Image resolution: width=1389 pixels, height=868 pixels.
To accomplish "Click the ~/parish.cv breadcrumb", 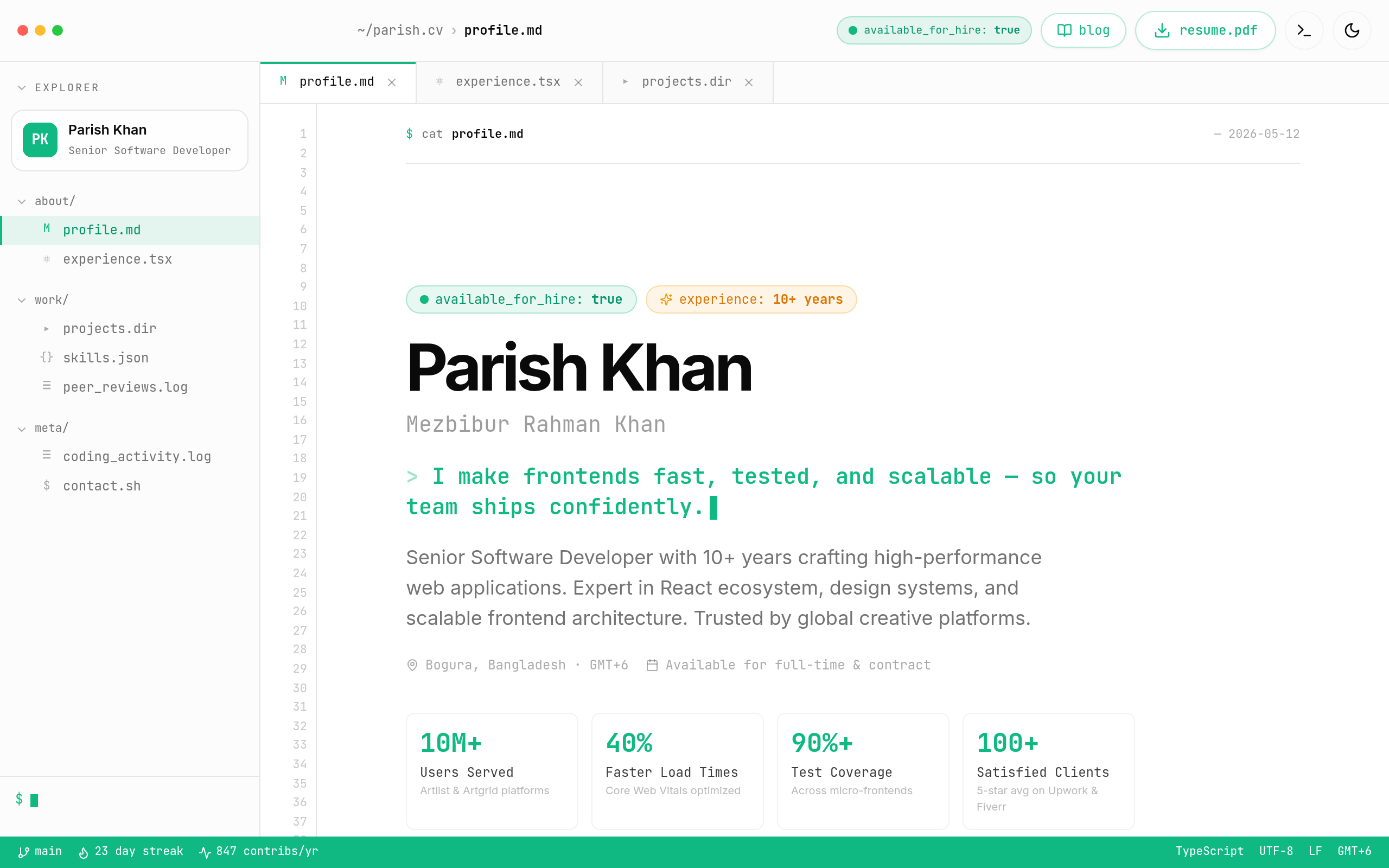I will pyautogui.click(x=400, y=30).
